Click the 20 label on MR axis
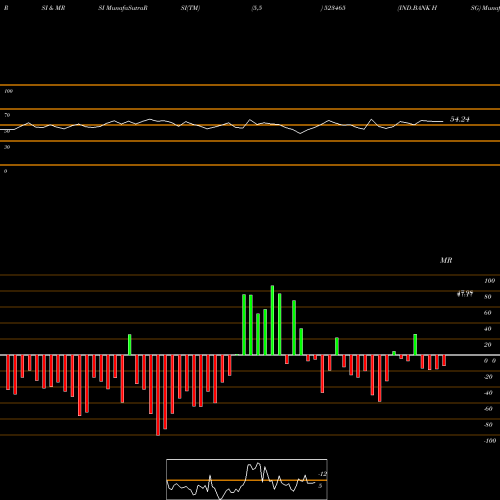Viewport: 500px width, 500px height. (488, 345)
